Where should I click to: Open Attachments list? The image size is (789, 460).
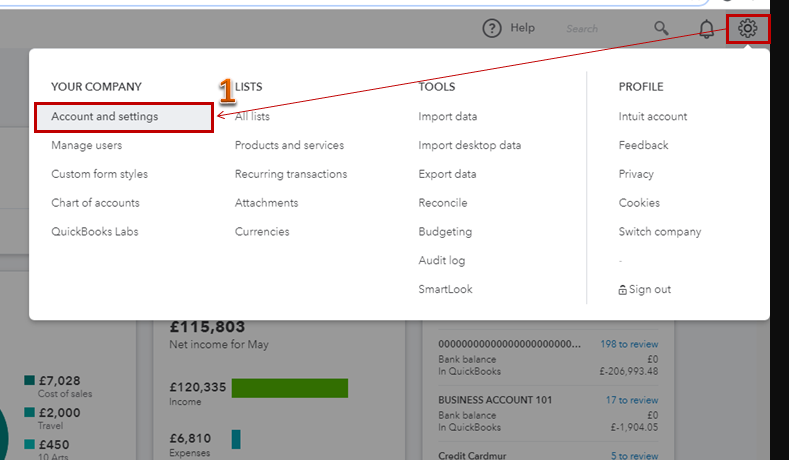pos(266,203)
